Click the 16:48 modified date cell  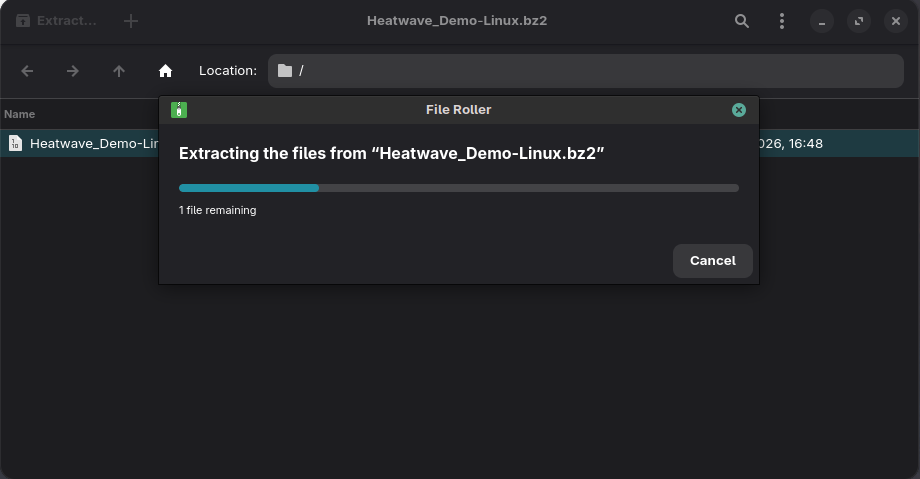click(x=790, y=143)
